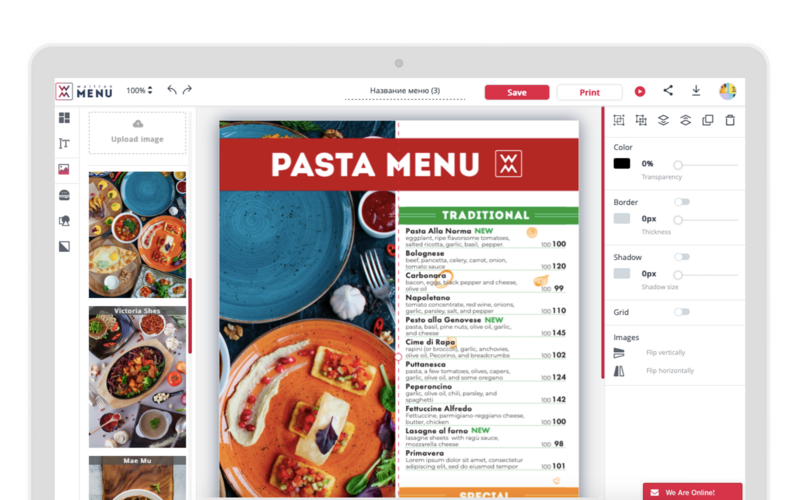The image size is (800, 500).
Task: Delete the selected element with trash icon
Action: click(730, 120)
